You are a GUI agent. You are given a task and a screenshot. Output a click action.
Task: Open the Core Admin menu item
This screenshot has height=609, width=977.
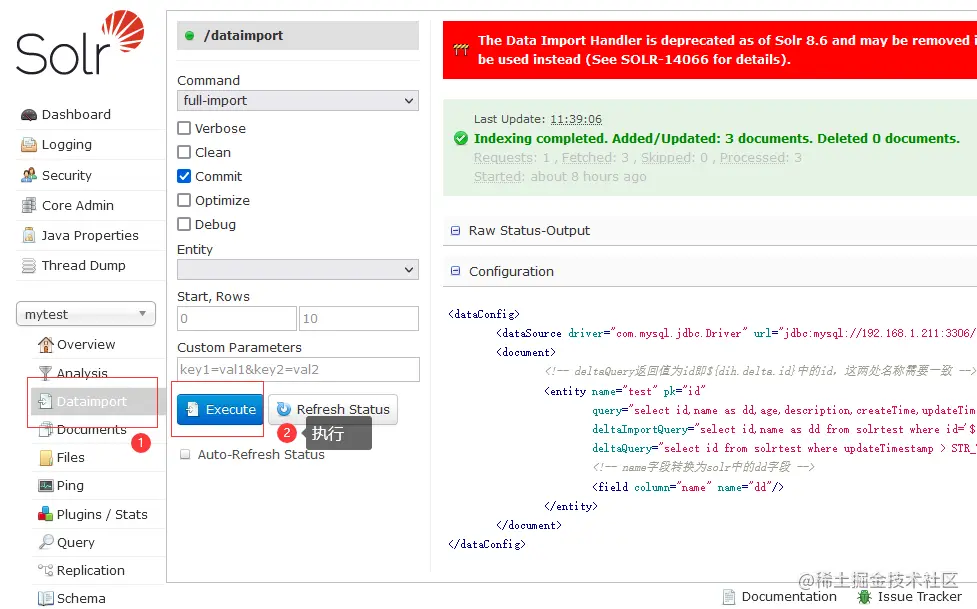[78, 205]
